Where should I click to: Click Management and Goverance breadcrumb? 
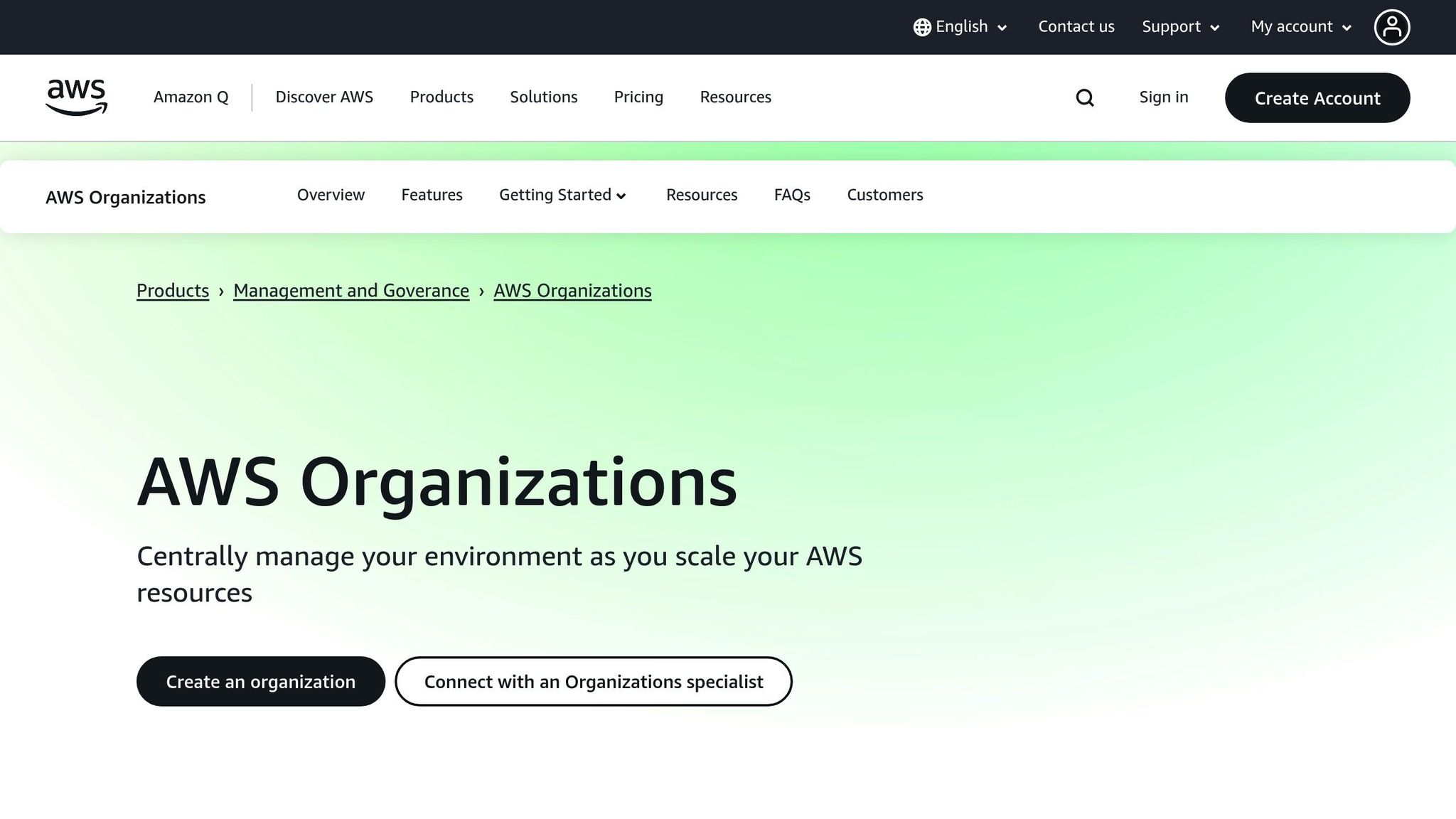[351, 291]
